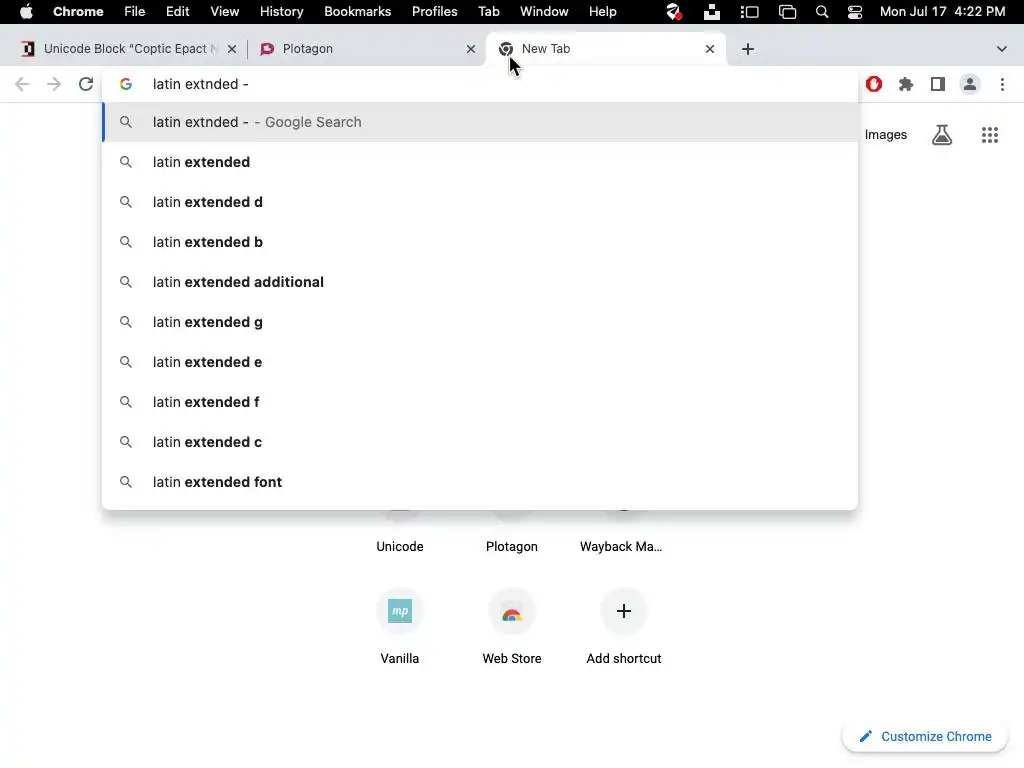1024x768 pixels.
Task: Close the Plotagon tab
Action: 471,49
